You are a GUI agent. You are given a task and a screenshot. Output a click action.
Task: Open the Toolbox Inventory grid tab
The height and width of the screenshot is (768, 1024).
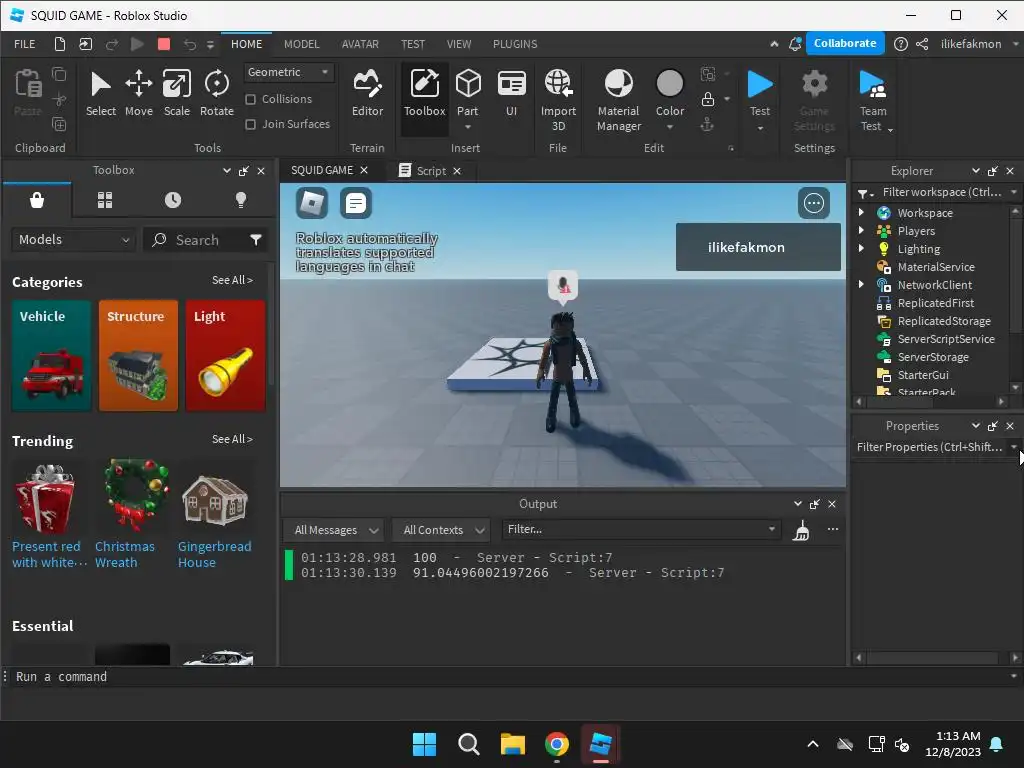click(104, 200)
